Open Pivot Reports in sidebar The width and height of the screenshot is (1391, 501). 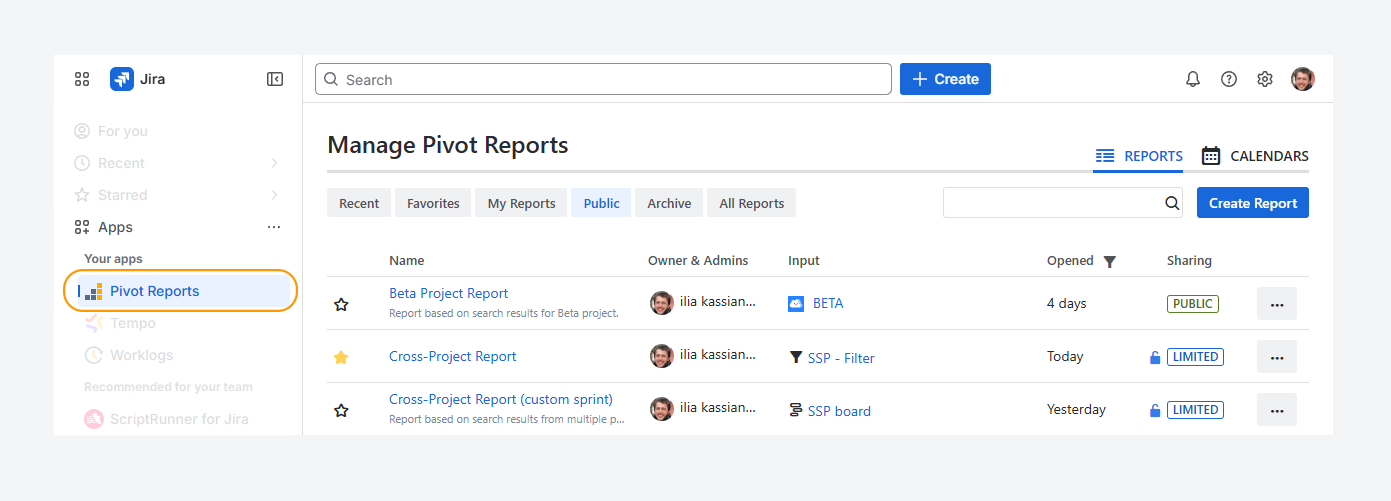(182, 291)
